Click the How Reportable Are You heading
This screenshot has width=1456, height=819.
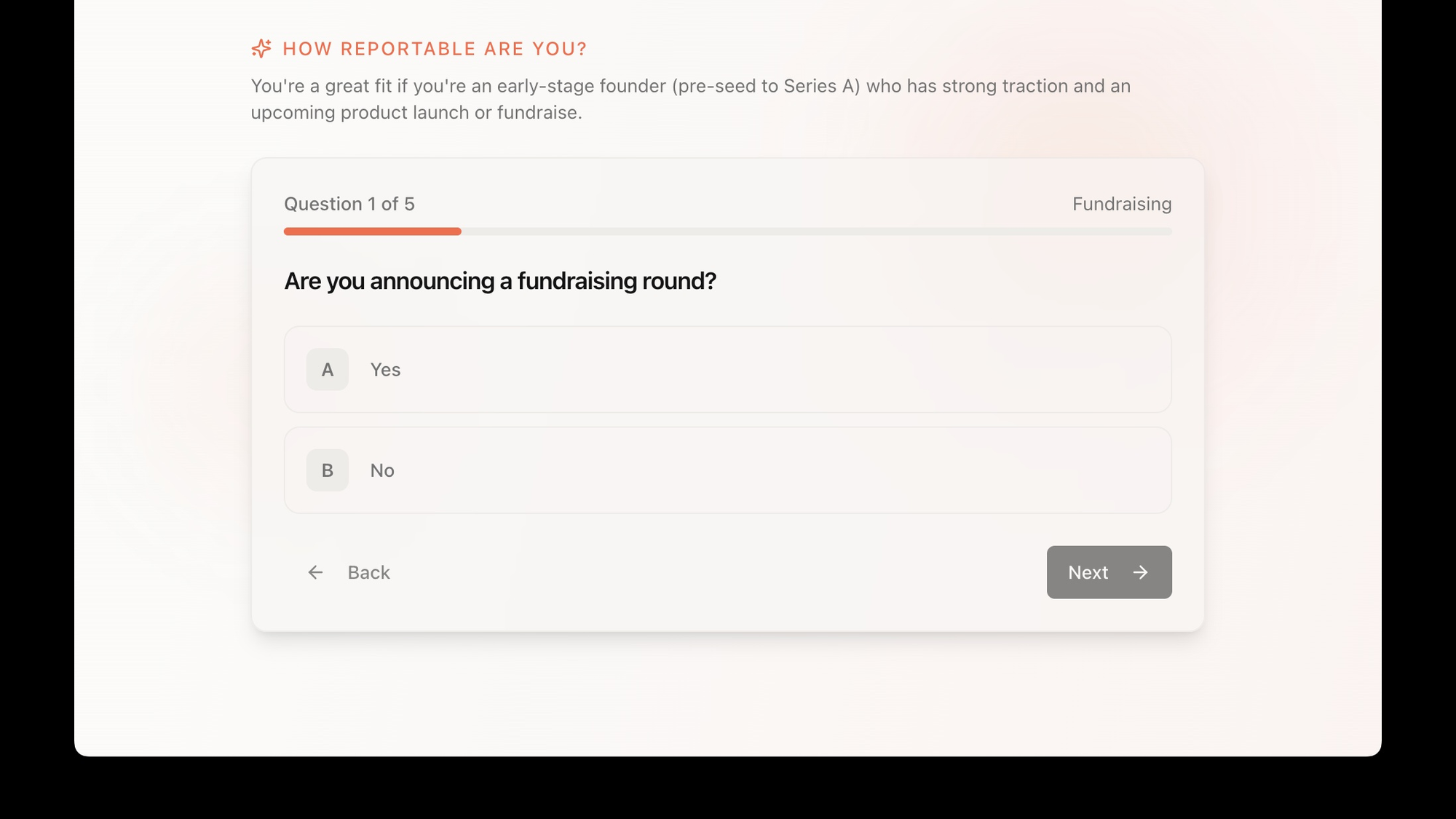point(435,49)
